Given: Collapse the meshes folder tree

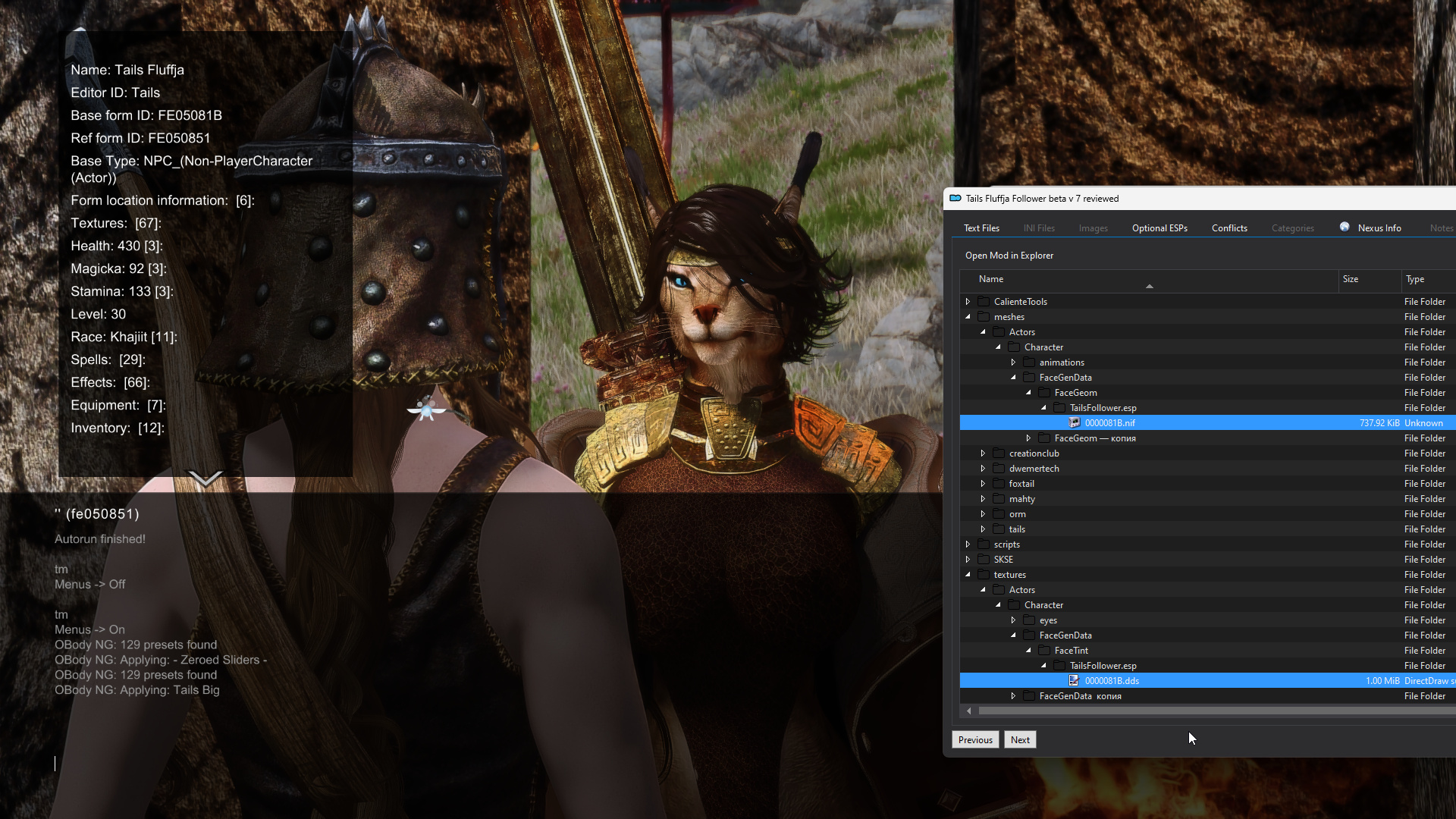Looking at the screenshot, I should click(x=968, y=317).
